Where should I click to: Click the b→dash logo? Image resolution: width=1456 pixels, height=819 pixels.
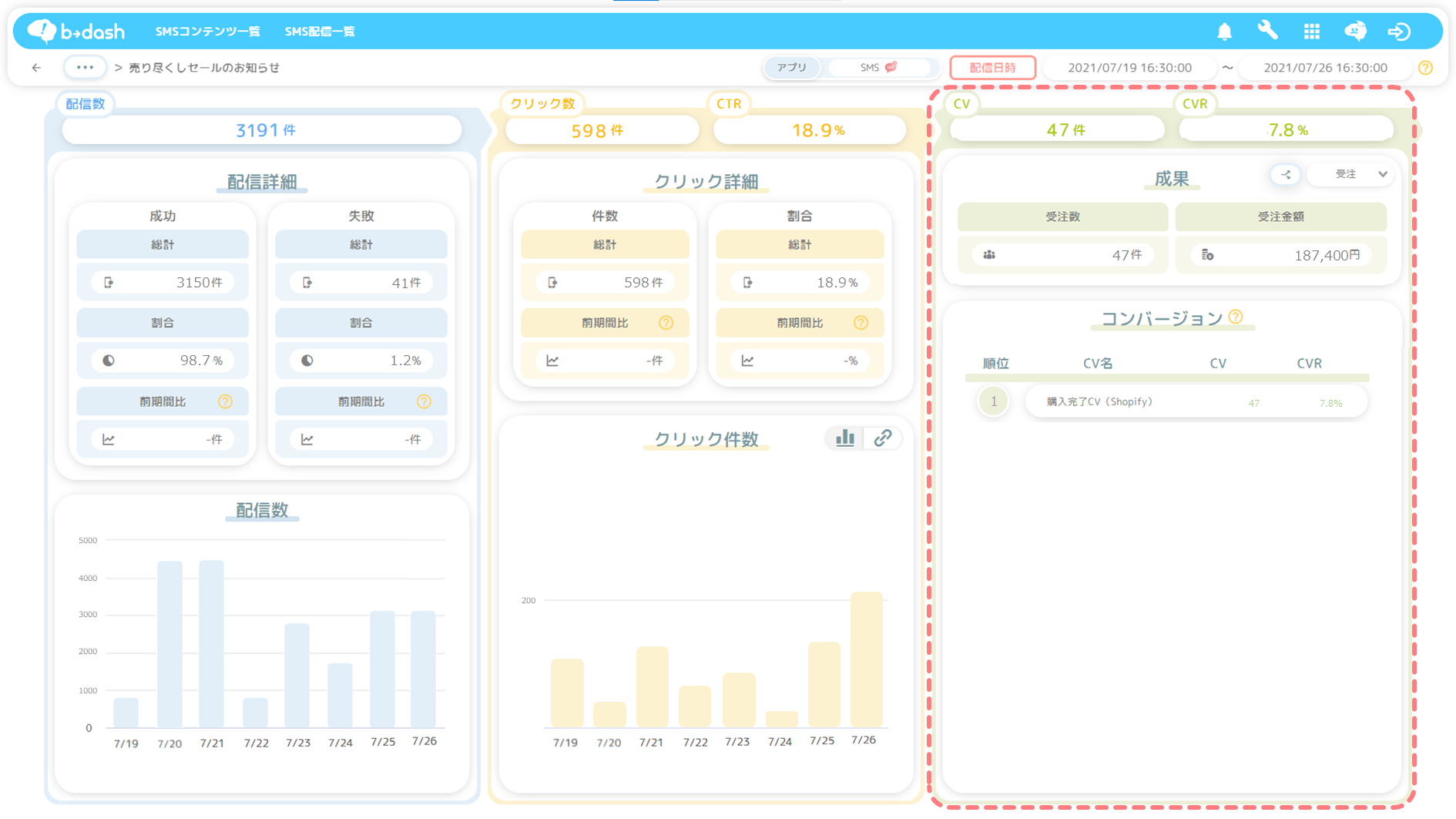[x=75, y=31]
